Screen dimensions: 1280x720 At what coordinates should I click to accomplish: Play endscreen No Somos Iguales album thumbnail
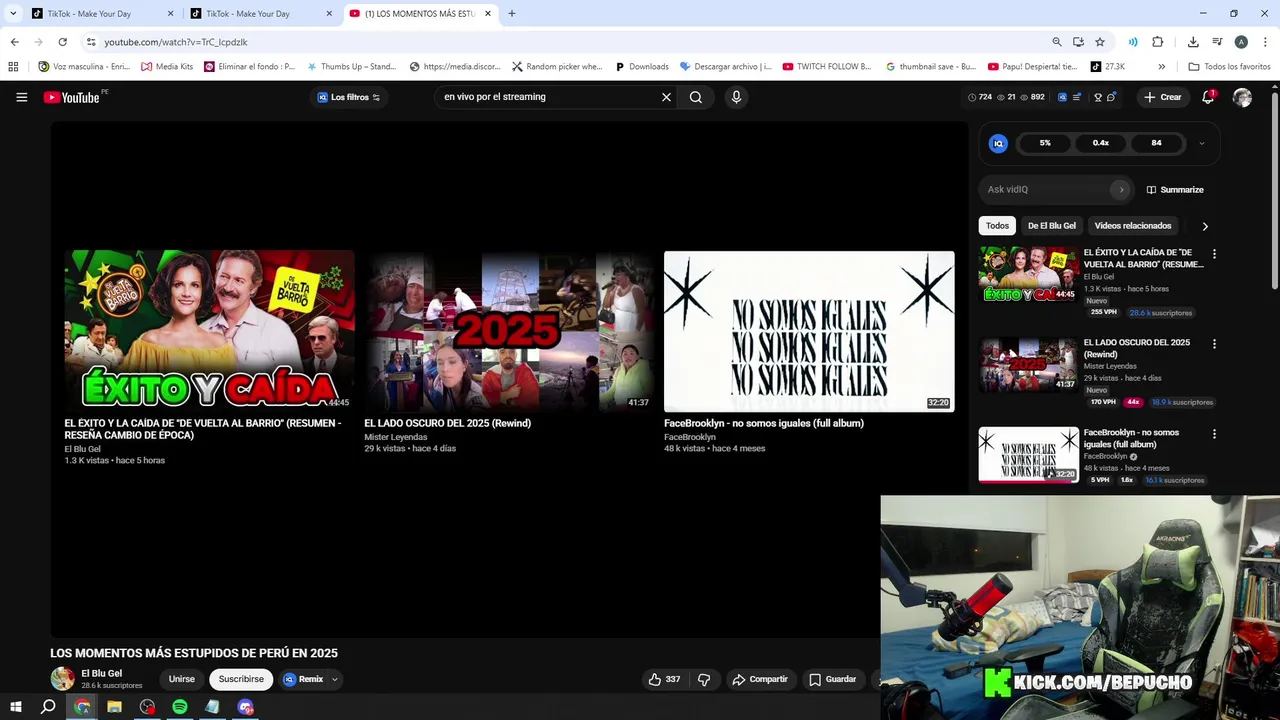click(x=809, y=331)
